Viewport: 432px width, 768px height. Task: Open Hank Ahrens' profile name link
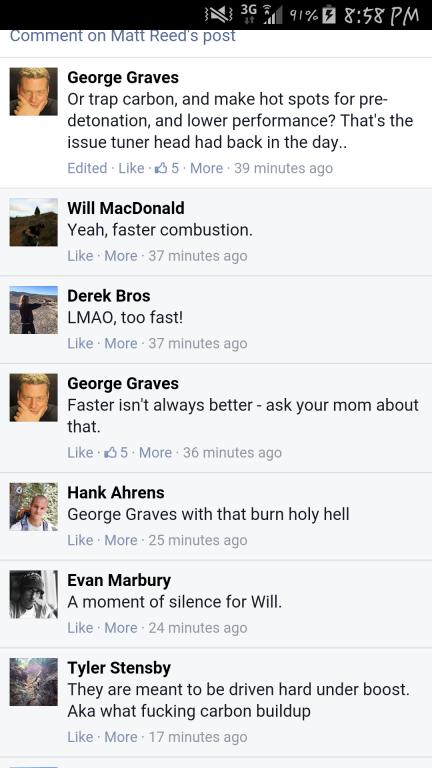coord(116,492)
